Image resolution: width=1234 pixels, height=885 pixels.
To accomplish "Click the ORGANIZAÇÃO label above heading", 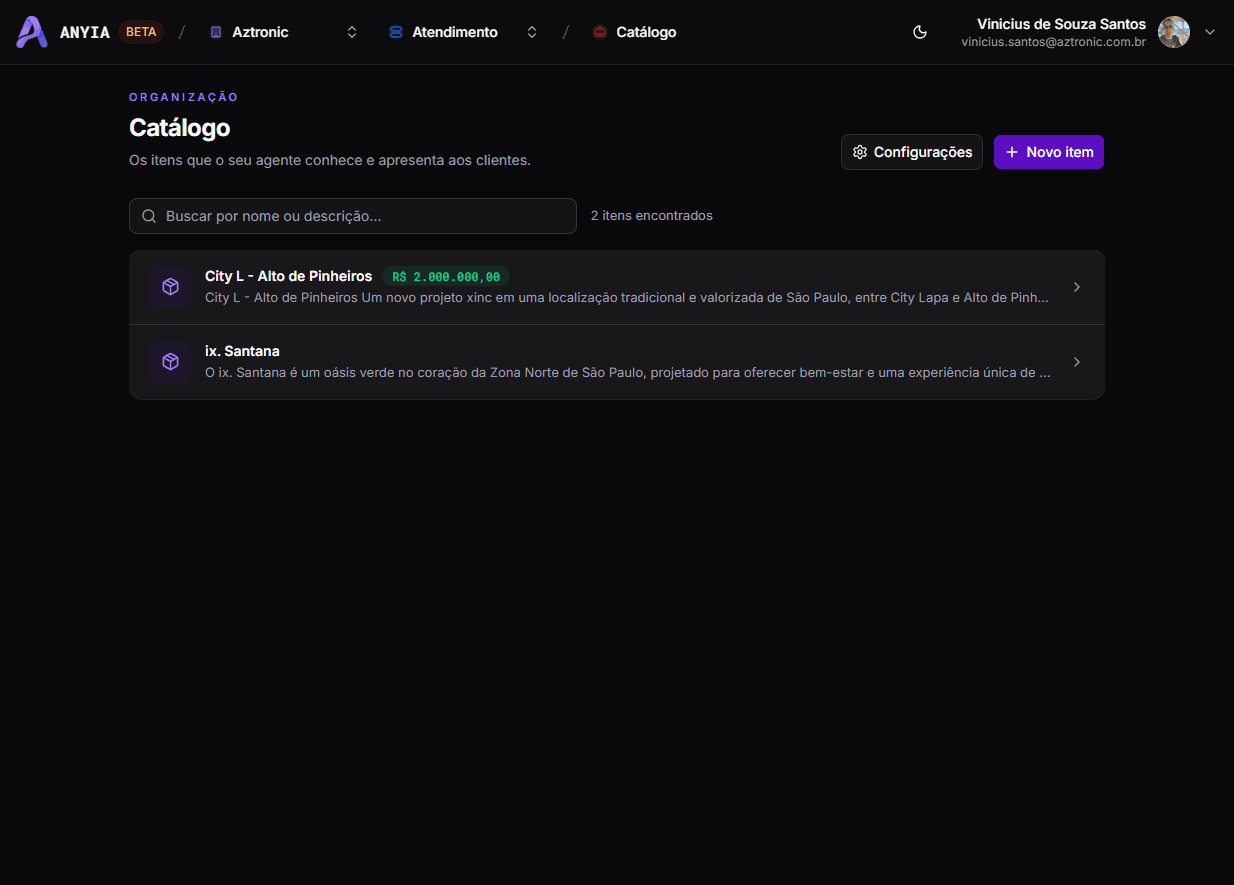I will click(184, 97).
